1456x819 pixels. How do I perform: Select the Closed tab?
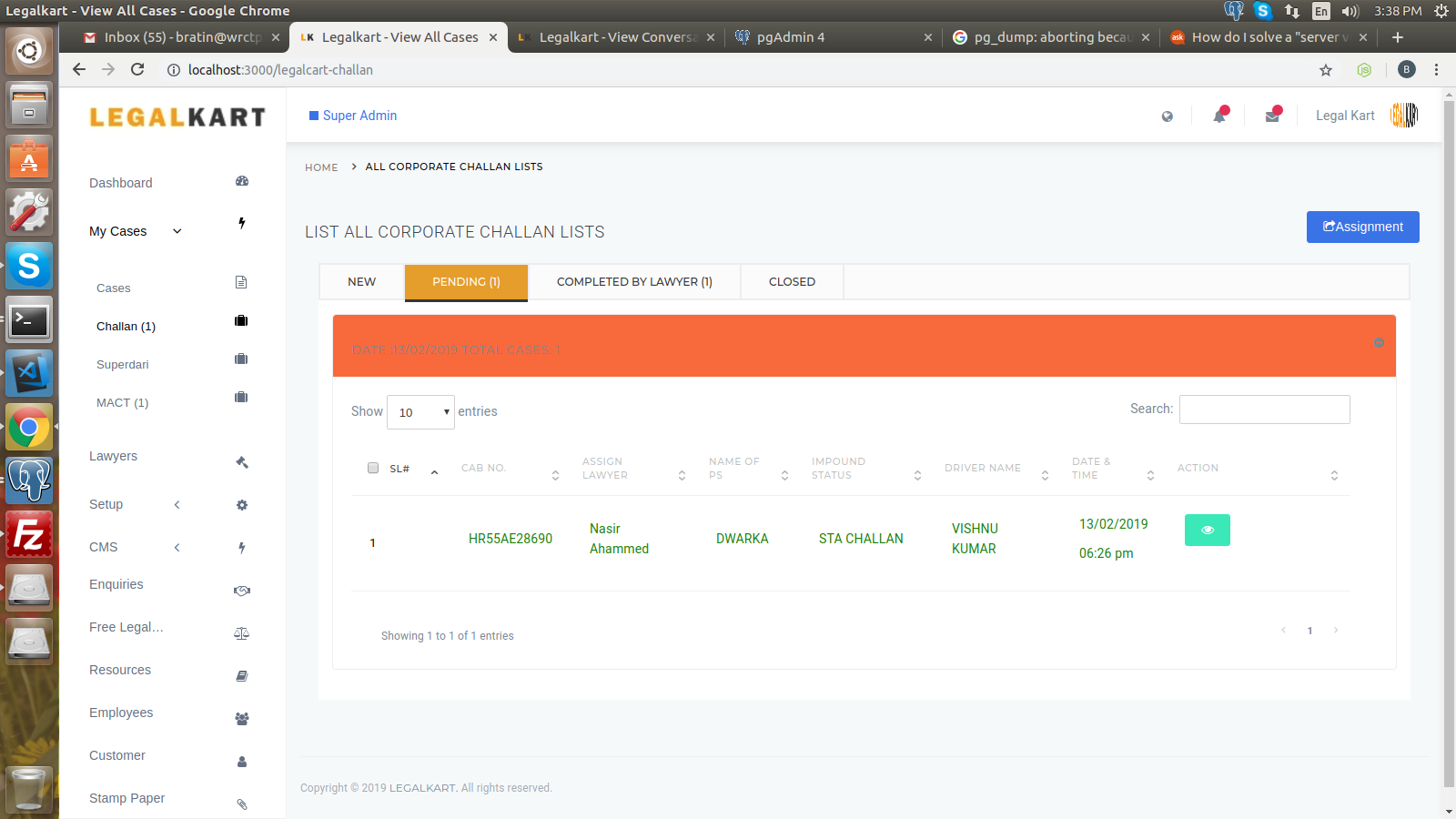coord(792,282)
